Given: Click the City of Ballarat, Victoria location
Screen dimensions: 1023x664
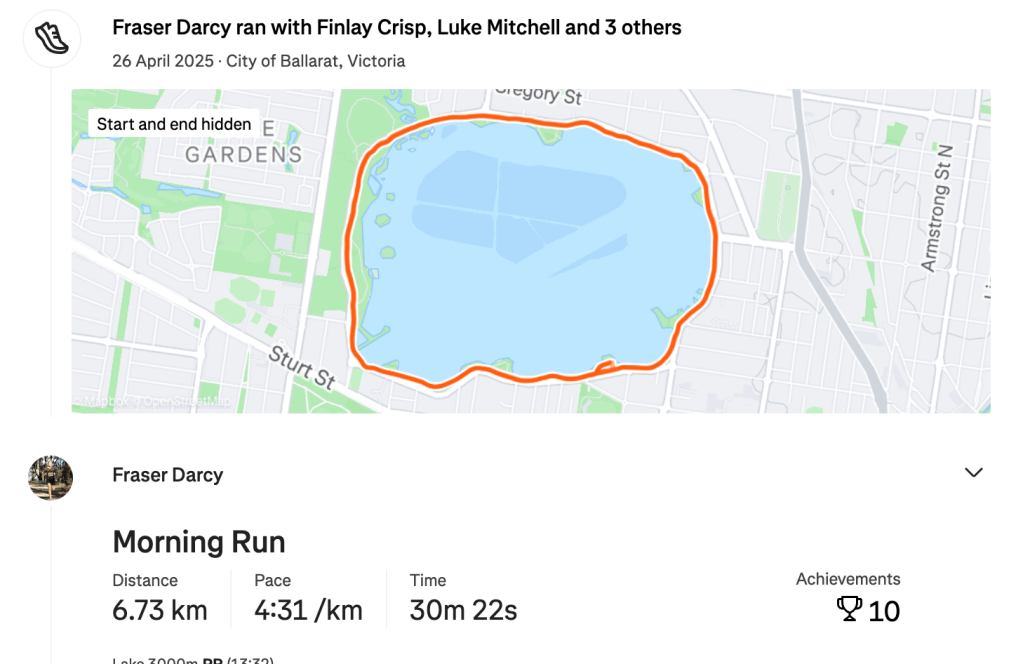Looking at the screenshot, I should pos(315,61).
